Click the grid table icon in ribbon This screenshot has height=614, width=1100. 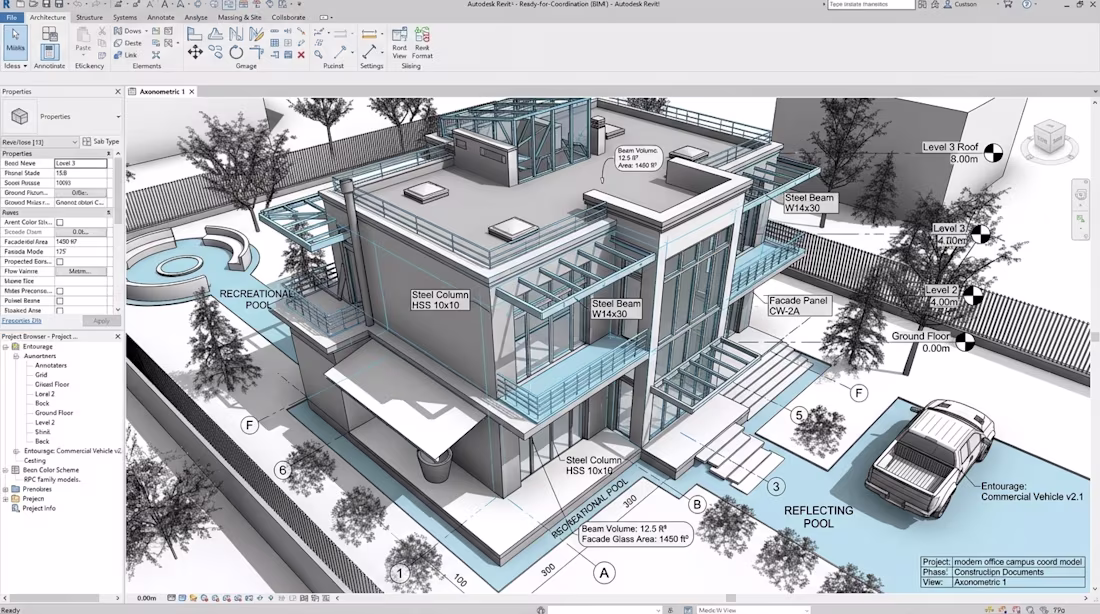coord(274,43)
